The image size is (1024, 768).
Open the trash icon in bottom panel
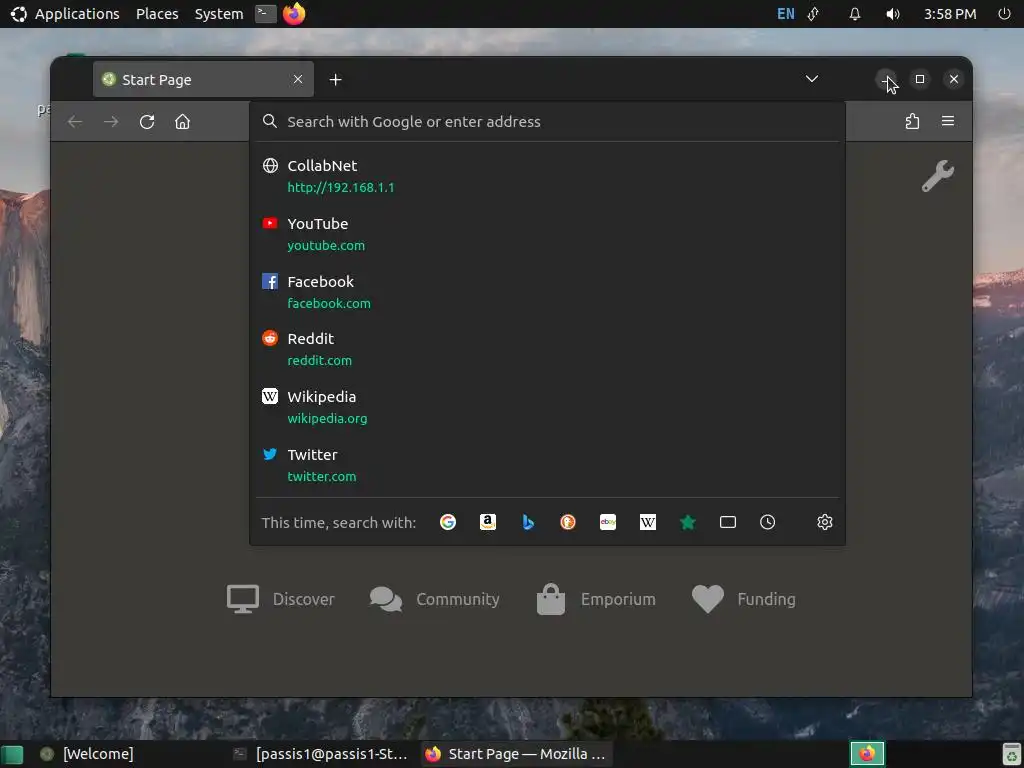(x=1011, y=754)
